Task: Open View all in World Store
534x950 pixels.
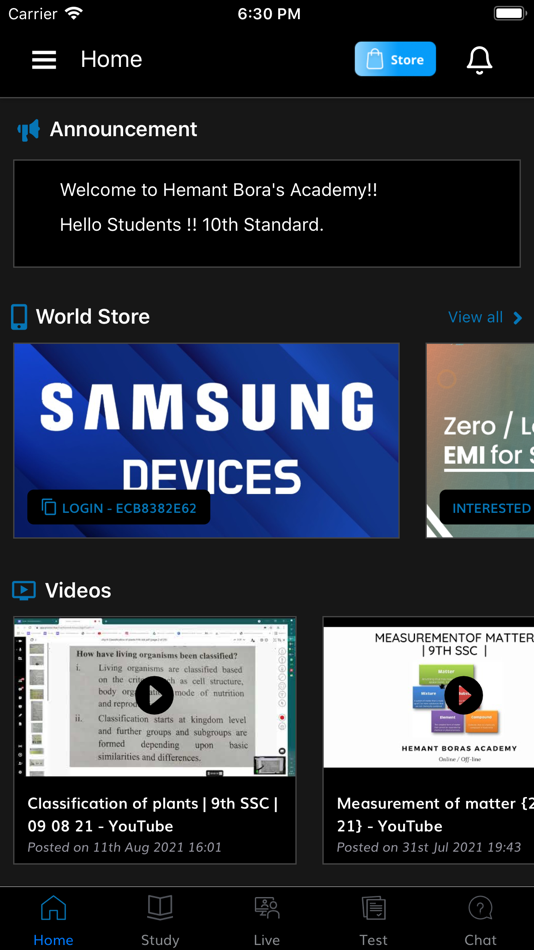Action: click(475, 317)
